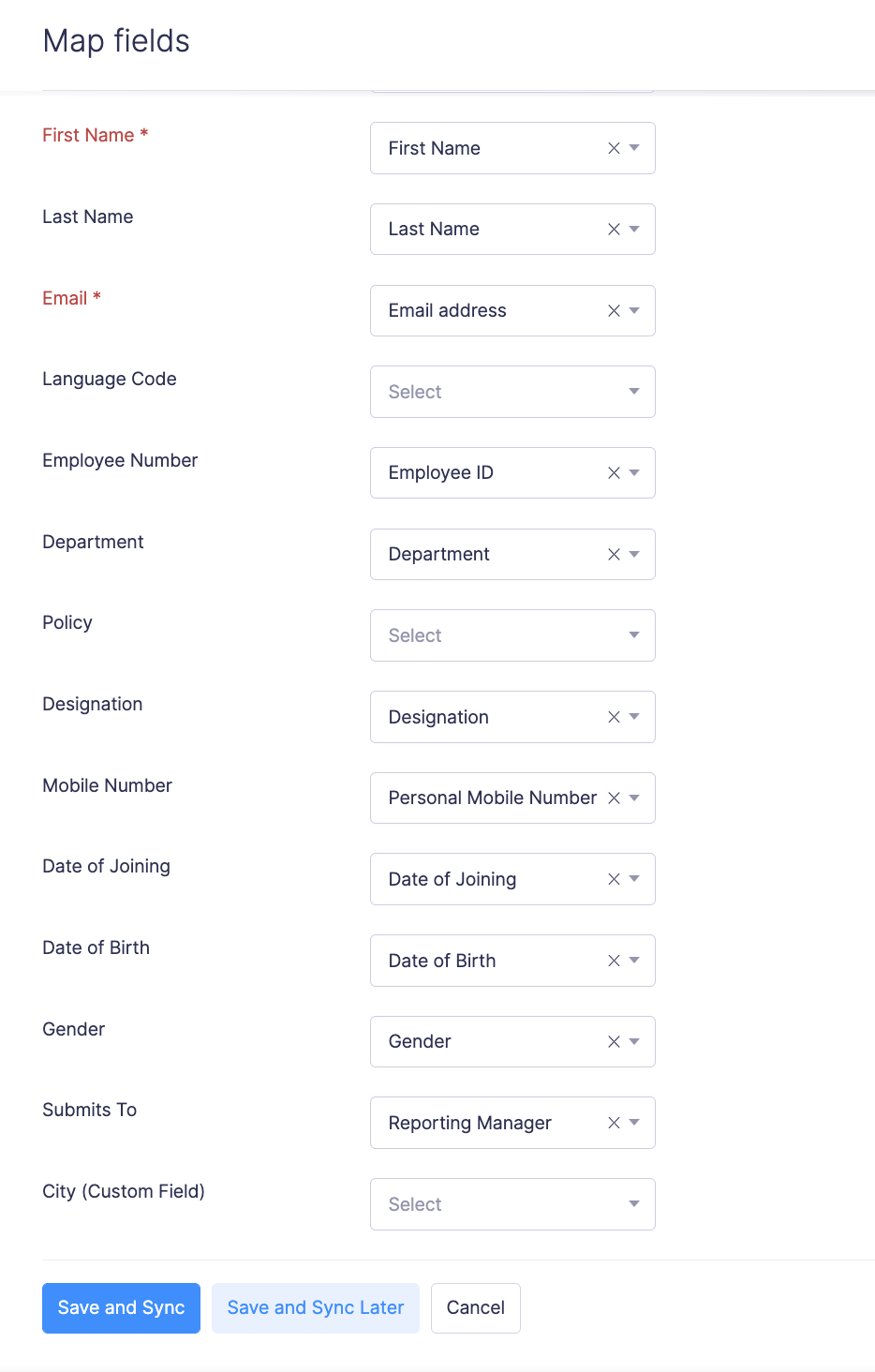Remove the Employee ID mapping
The width and height of the screenshot is (875, 1372).
point(612,472)
